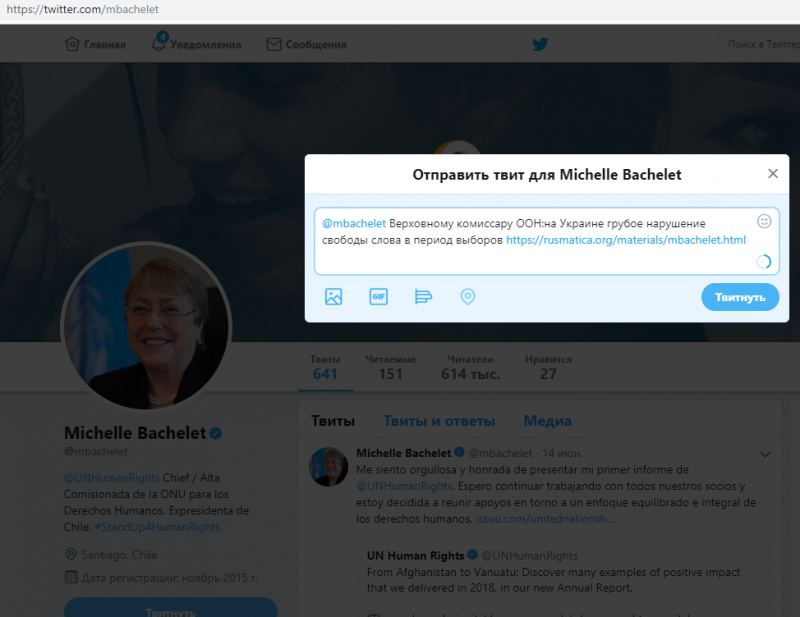This screenshot has height=617, width=800.
Task: Send tweet with Твитнуть button in dialog
Action: point(740,297)
